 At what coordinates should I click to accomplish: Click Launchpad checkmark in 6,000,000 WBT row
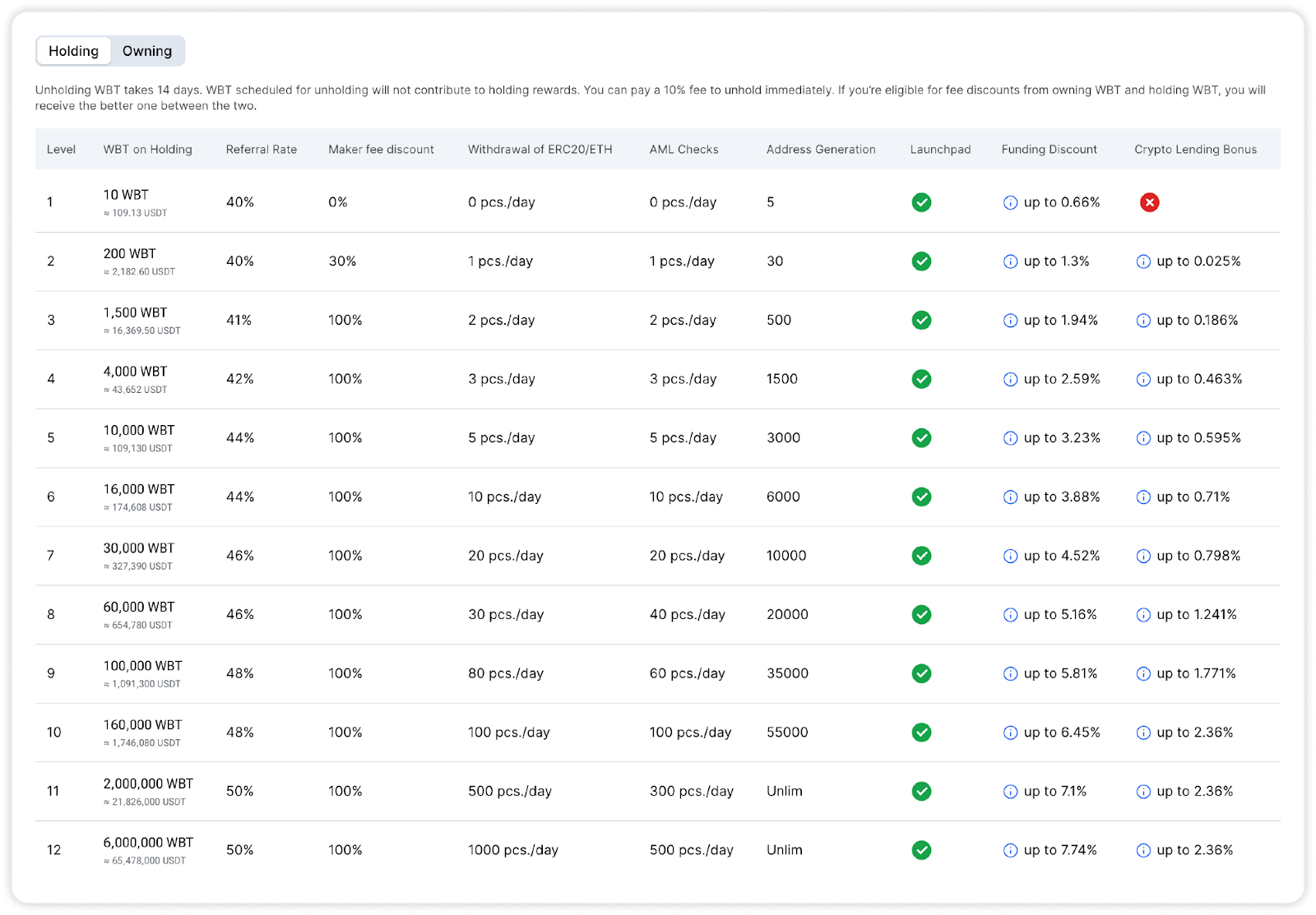tap(921, 850)
